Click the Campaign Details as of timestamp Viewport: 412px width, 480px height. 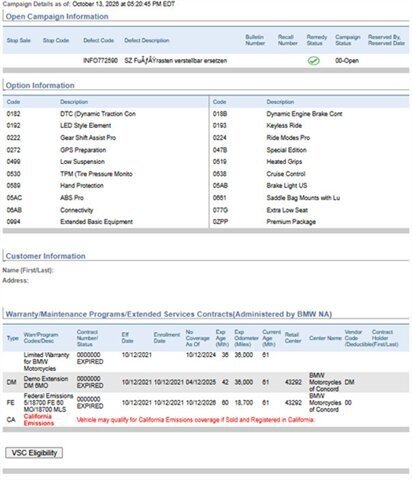(x=89, y=4)
